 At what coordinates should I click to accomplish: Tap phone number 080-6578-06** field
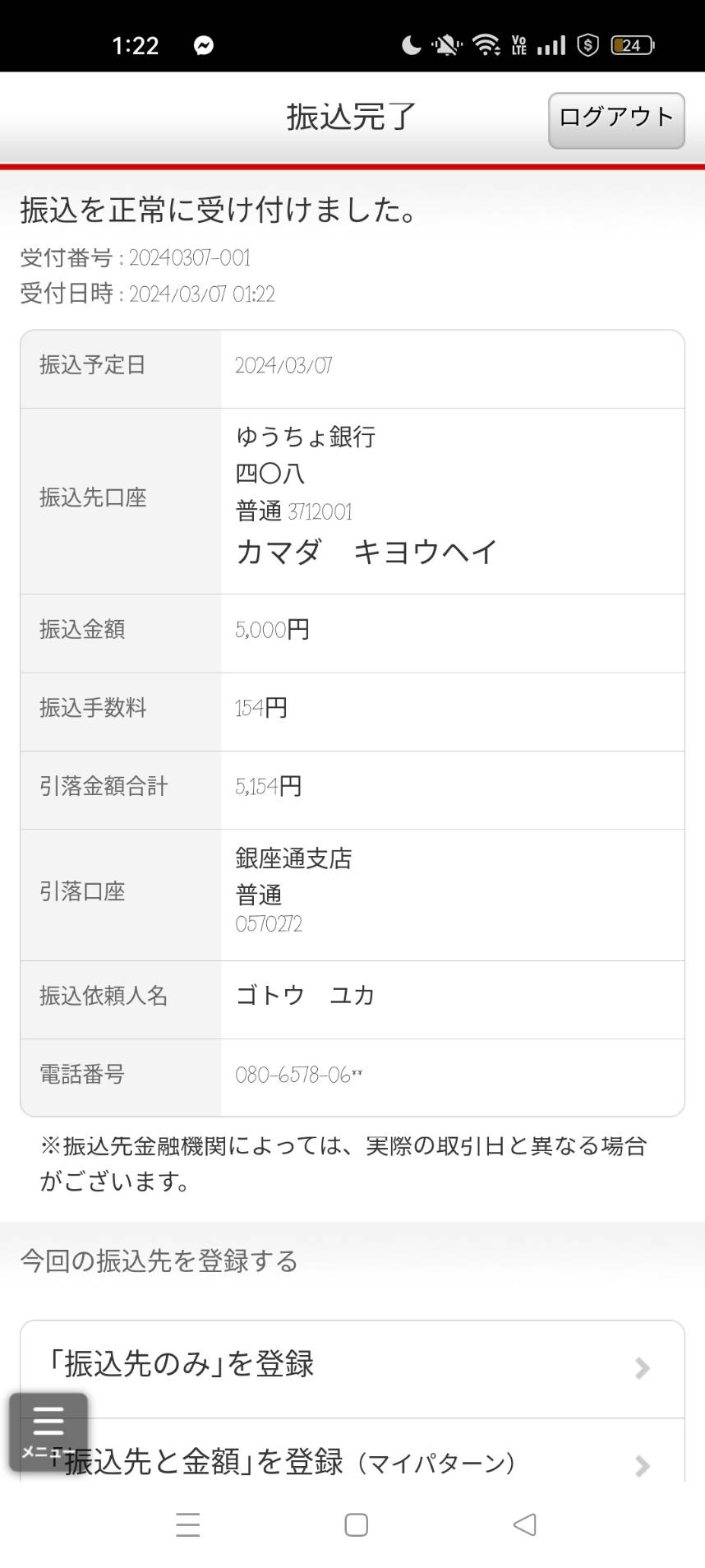point(299,1075)
